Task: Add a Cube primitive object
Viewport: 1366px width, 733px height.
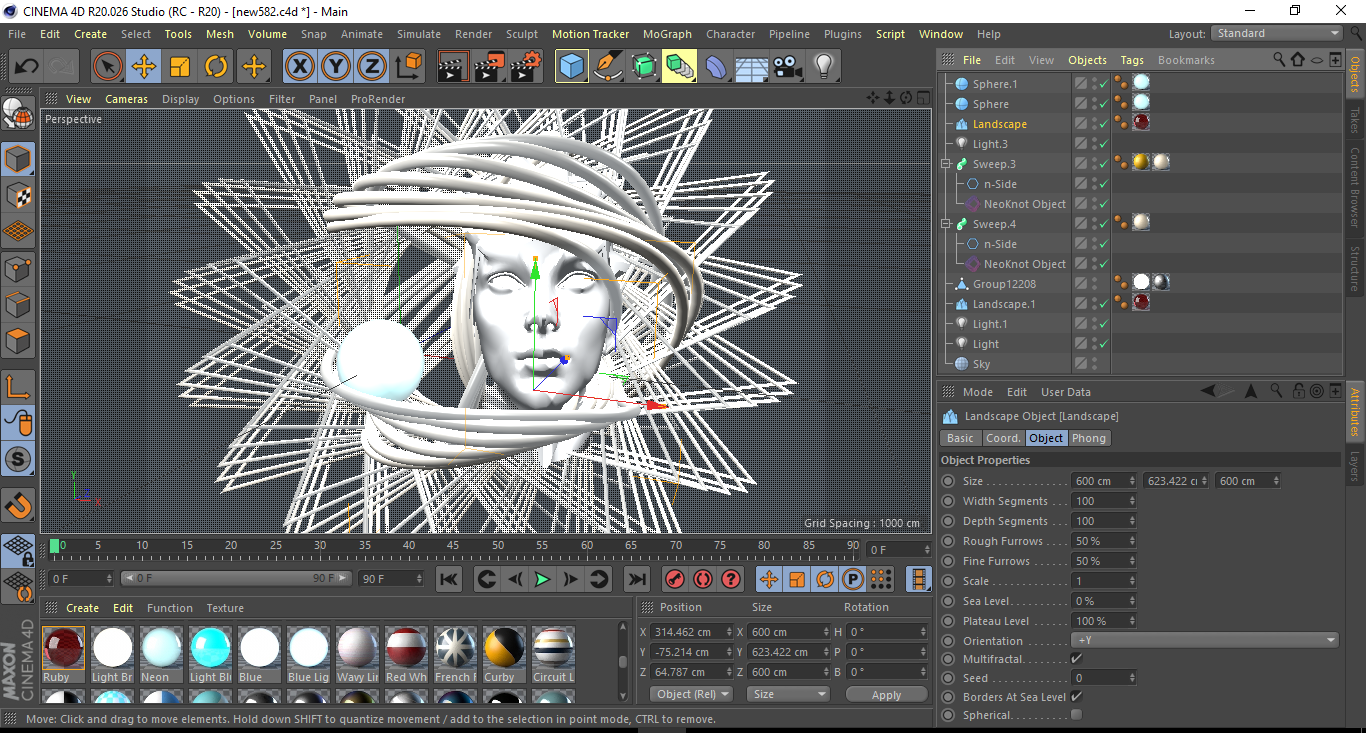Action: tap(572, 67)
